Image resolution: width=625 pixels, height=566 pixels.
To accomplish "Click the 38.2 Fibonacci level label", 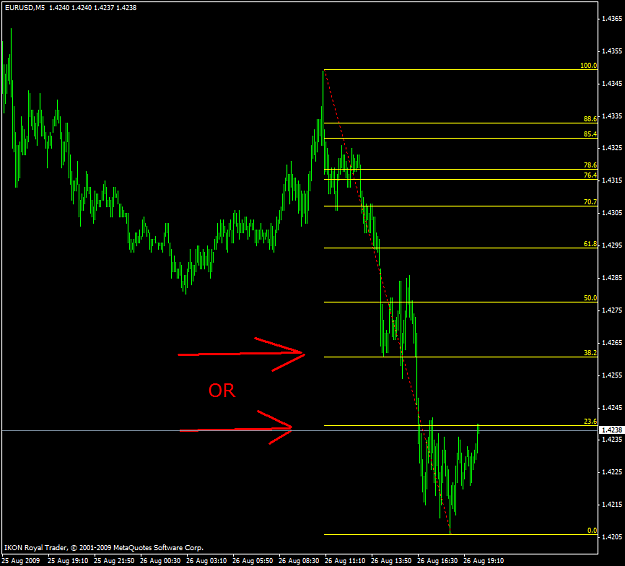I will coord(590,352).
